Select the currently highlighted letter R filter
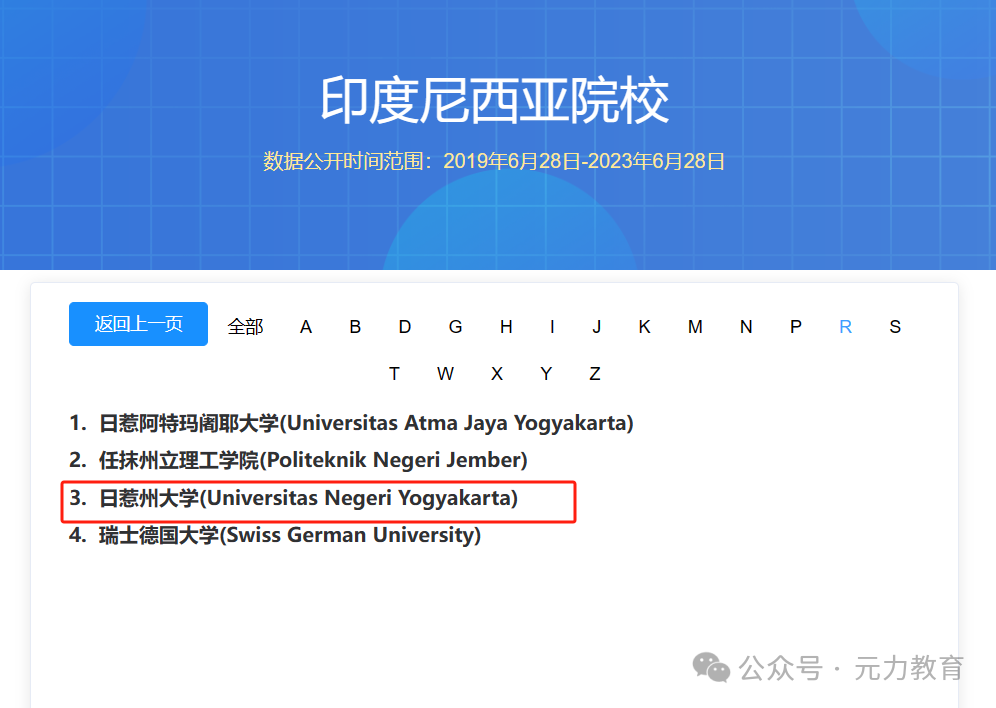 (x=845, y=326)
